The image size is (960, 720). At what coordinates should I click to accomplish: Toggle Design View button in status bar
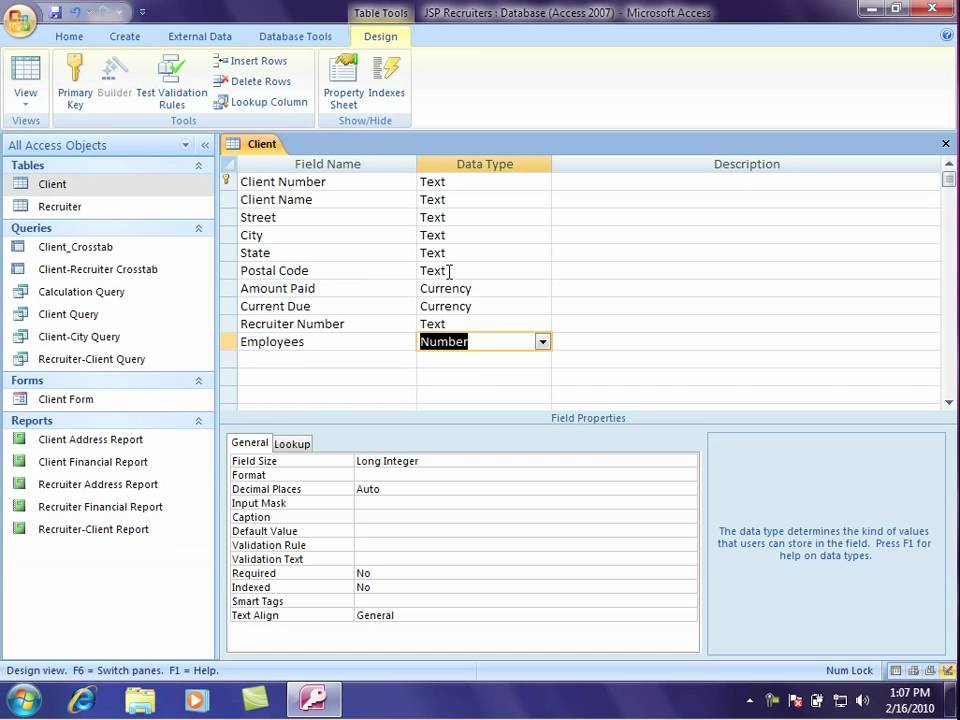(947, 670)
